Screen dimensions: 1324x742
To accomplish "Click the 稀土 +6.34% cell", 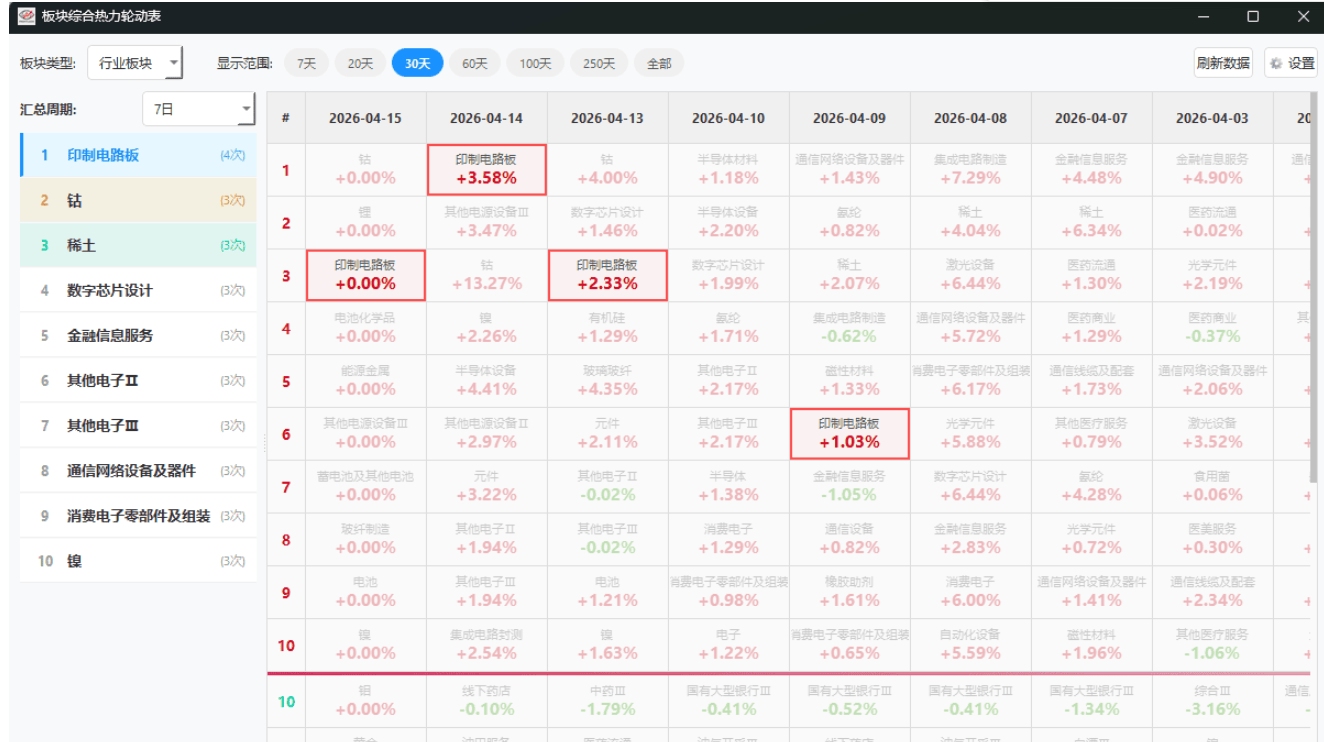I will coord(1092,222).
